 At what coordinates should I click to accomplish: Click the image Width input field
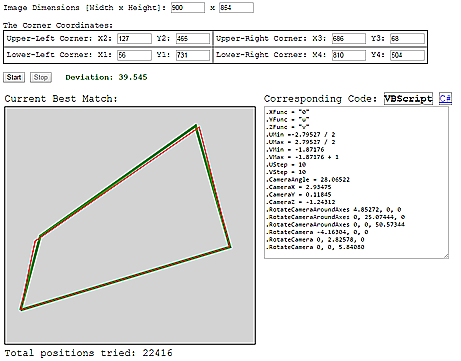pyautogui.click(x=188, y=8)
